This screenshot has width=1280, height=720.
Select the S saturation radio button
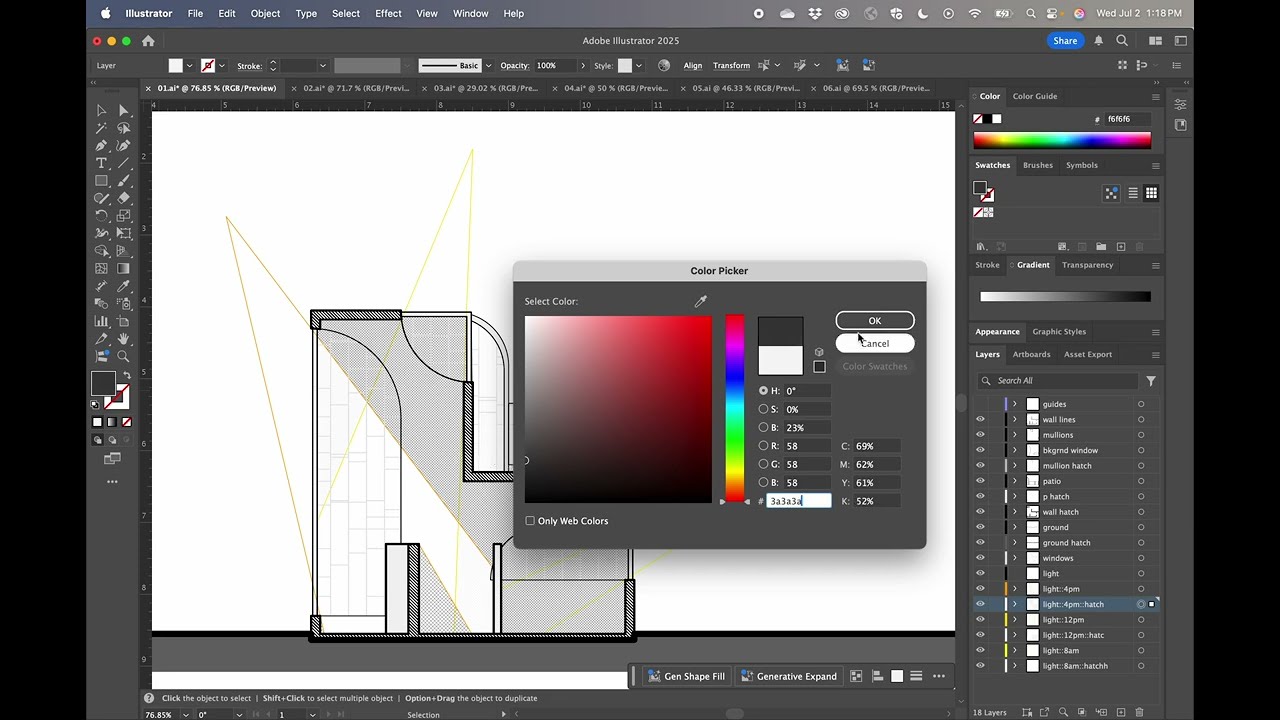(x=764, y=409)
